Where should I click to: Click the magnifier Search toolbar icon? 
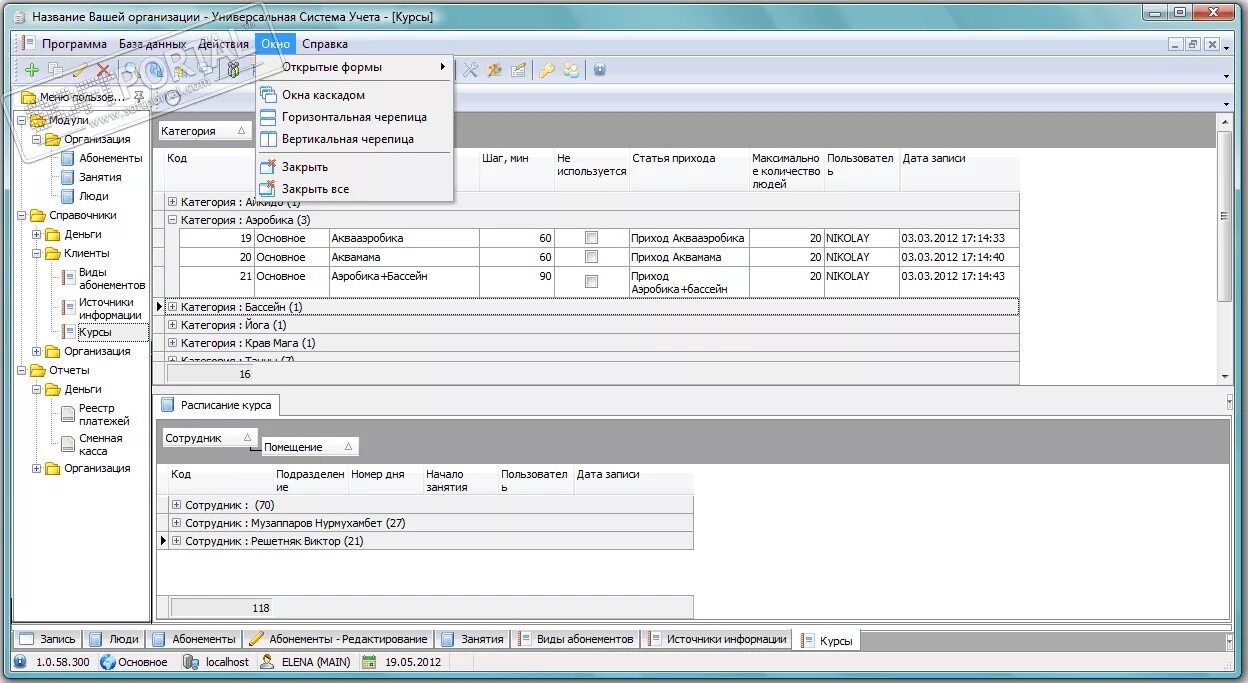click(131, 70)
